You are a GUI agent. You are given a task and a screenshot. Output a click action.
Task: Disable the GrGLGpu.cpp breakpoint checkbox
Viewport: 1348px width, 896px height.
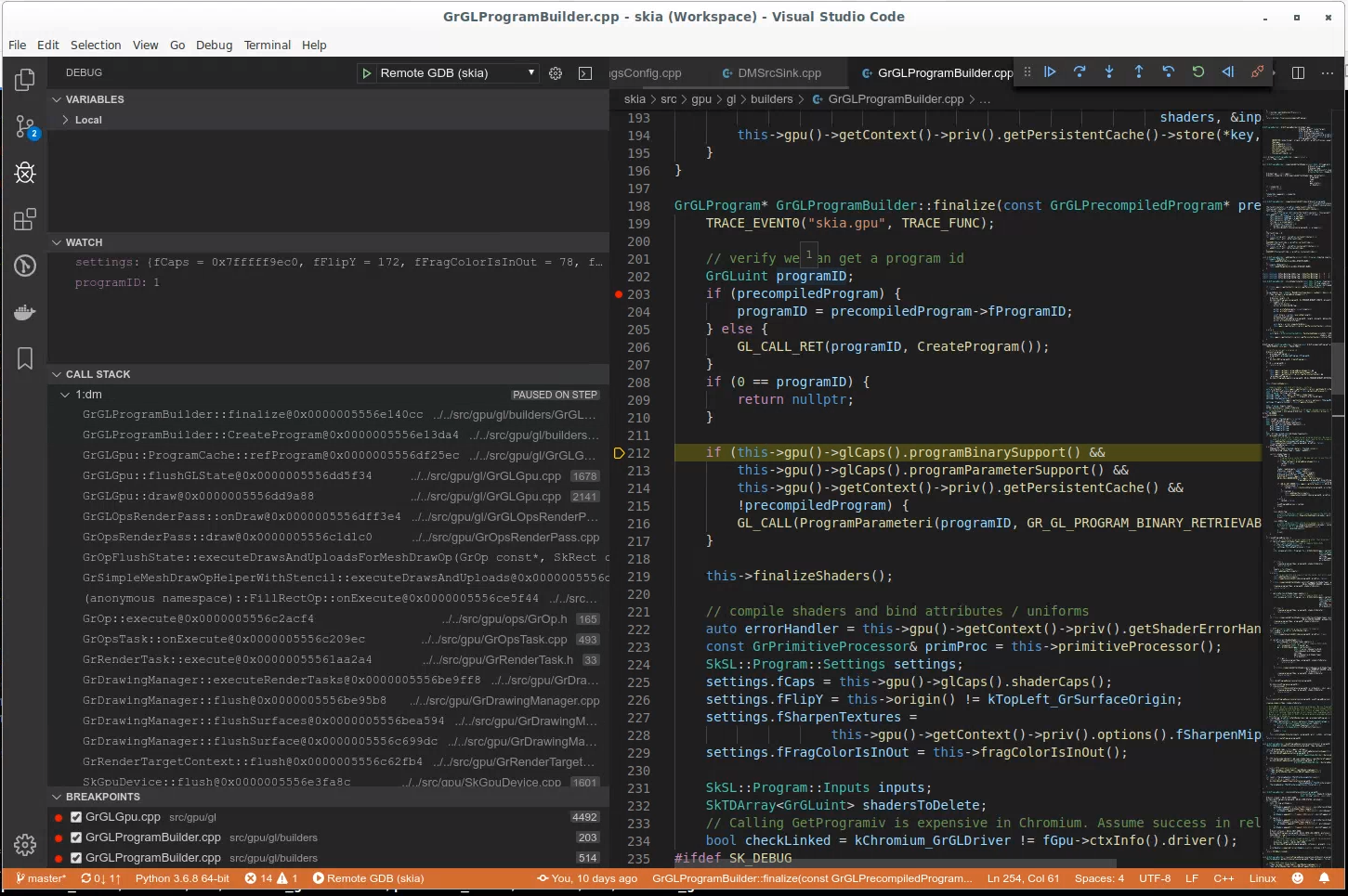click(76, 818)
